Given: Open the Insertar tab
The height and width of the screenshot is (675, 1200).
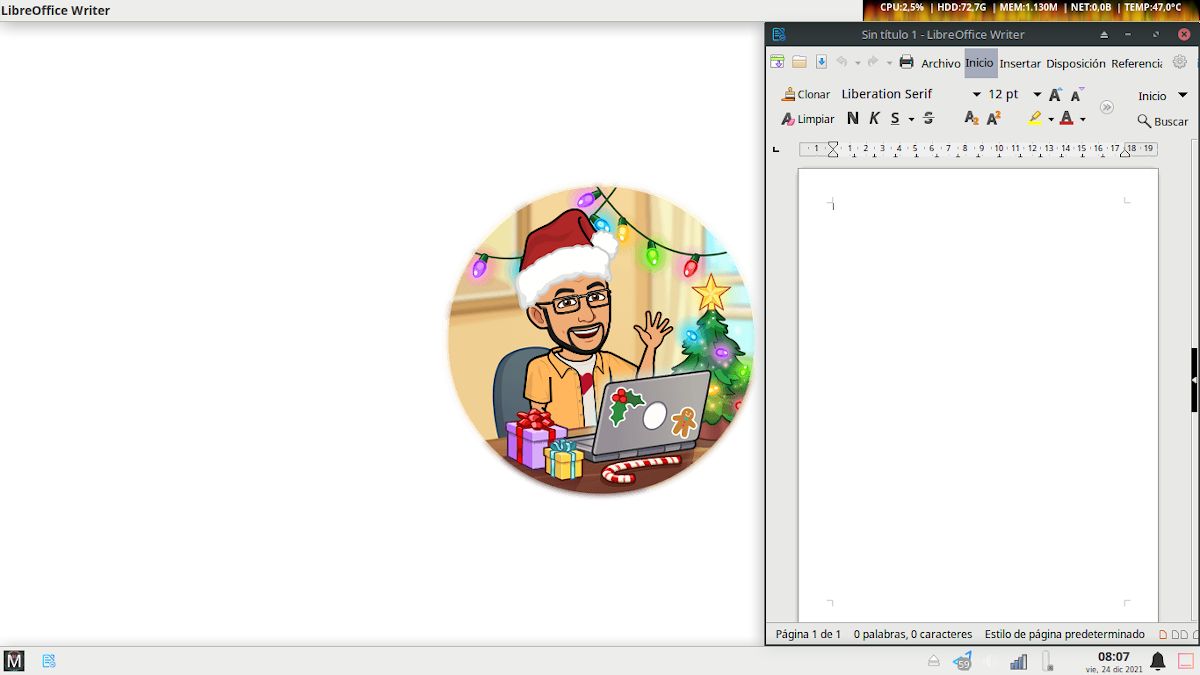Looking at the screenshot, I should click(x=1020, y=63).
